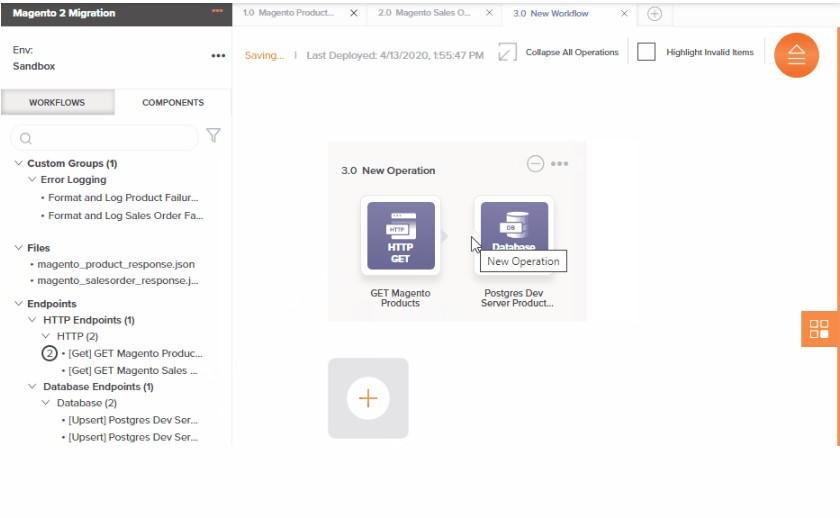The height and width of the screenshot is (518, 840).
Task: Switch to the COMPONENTS tab
Action: (173, 102)
